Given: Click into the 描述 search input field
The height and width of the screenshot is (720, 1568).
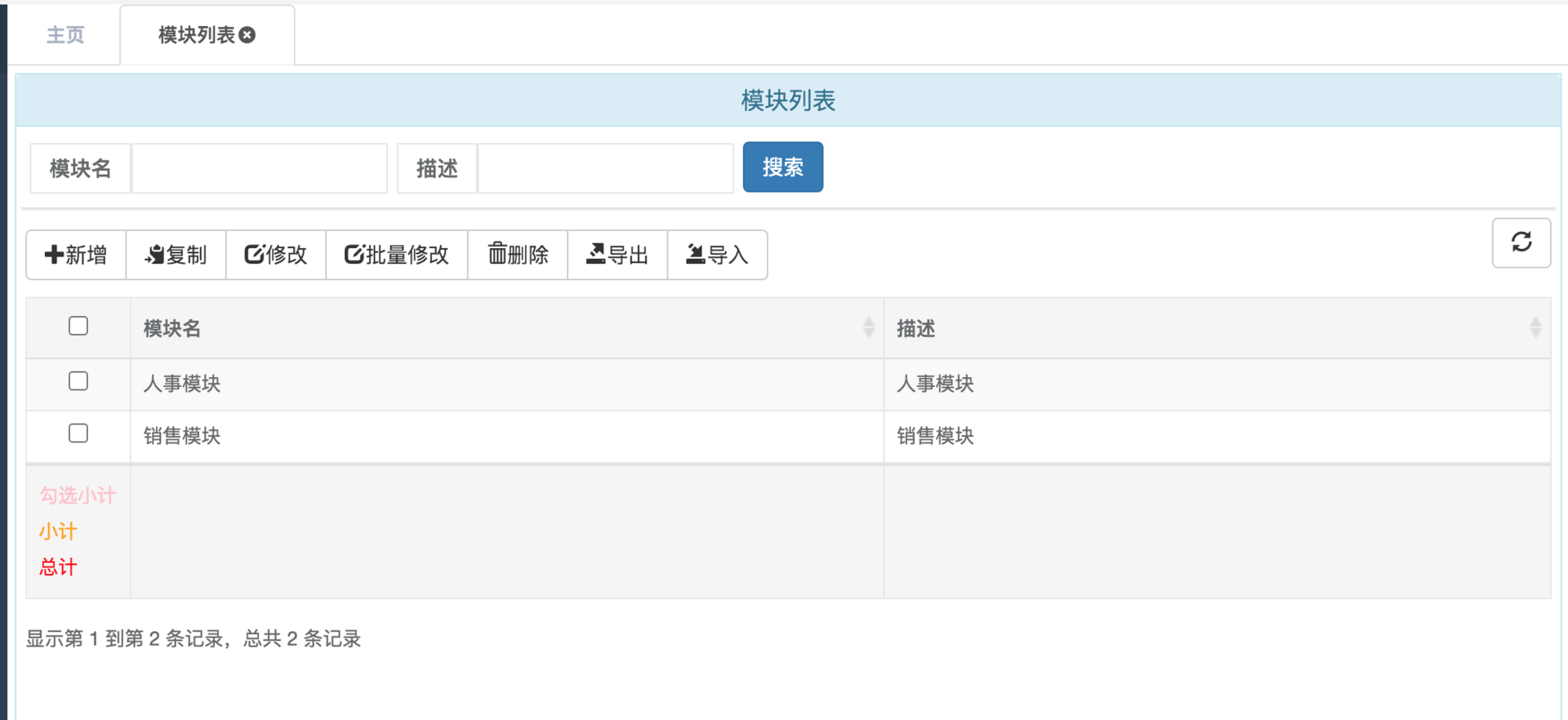Looking at the screenshot, I should click(x=605, y=168).
